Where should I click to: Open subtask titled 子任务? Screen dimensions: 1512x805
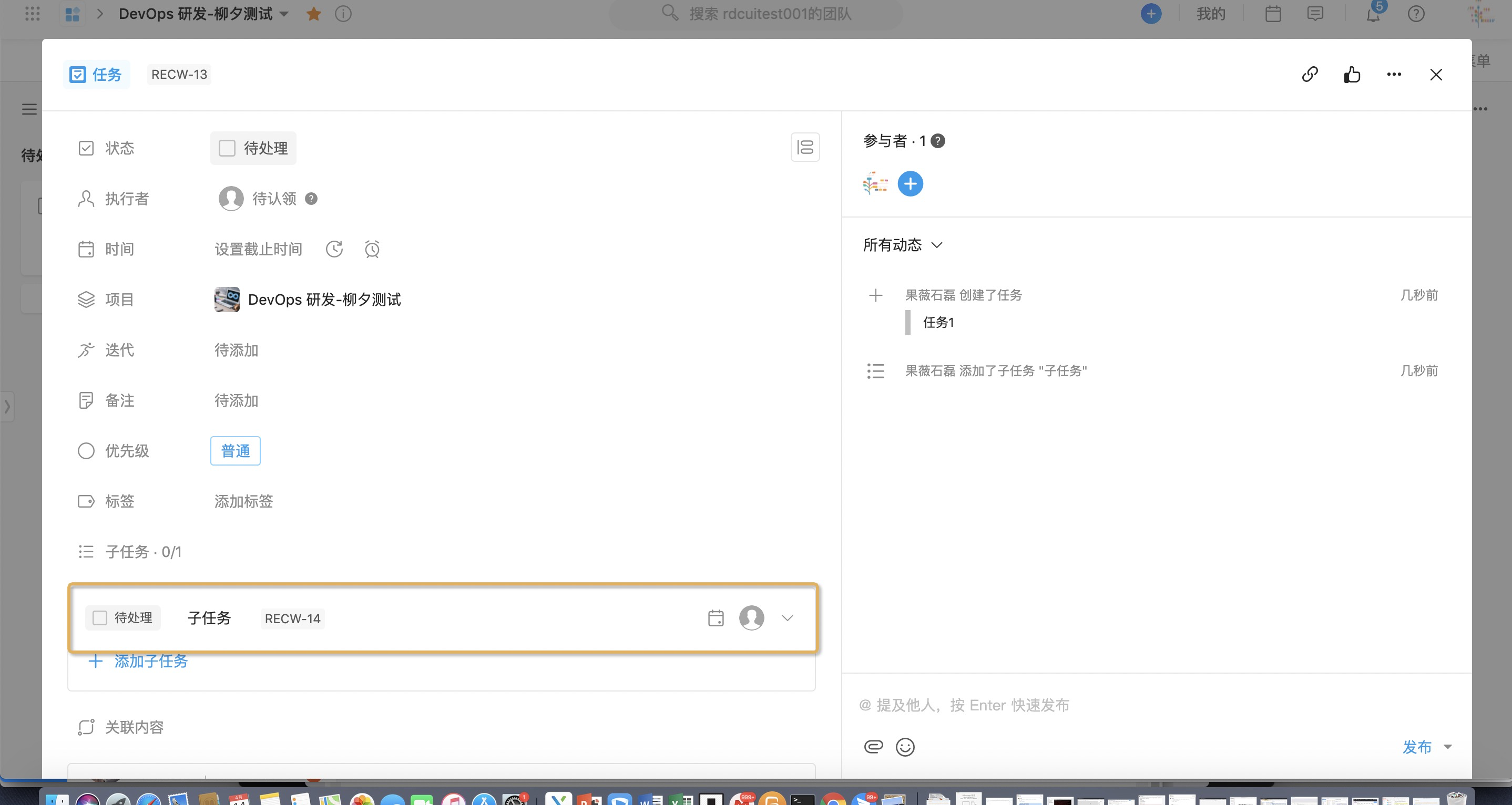pos(209,618)
